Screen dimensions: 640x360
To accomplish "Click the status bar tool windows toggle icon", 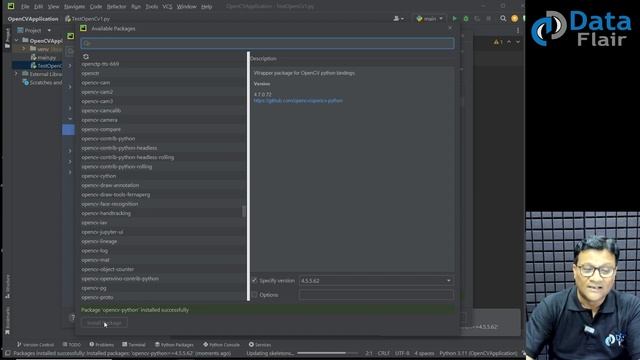I will pos(7,353).
